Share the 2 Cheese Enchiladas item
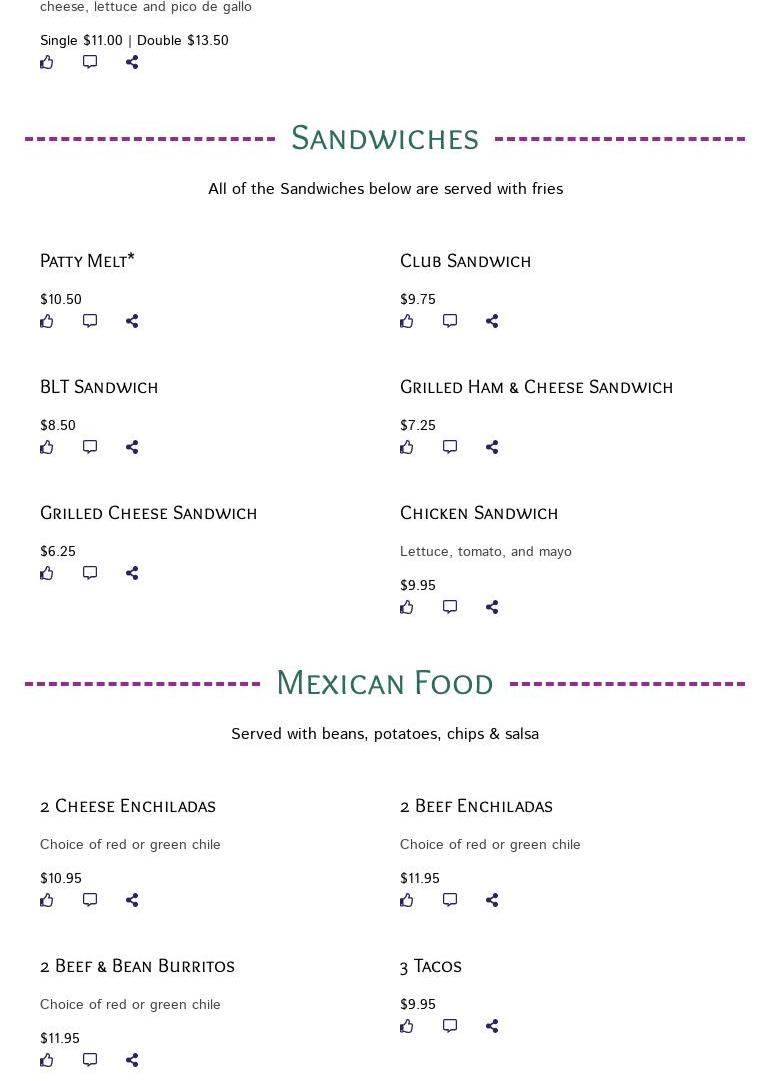770x1081 pixels. click(x=132, y=900)
